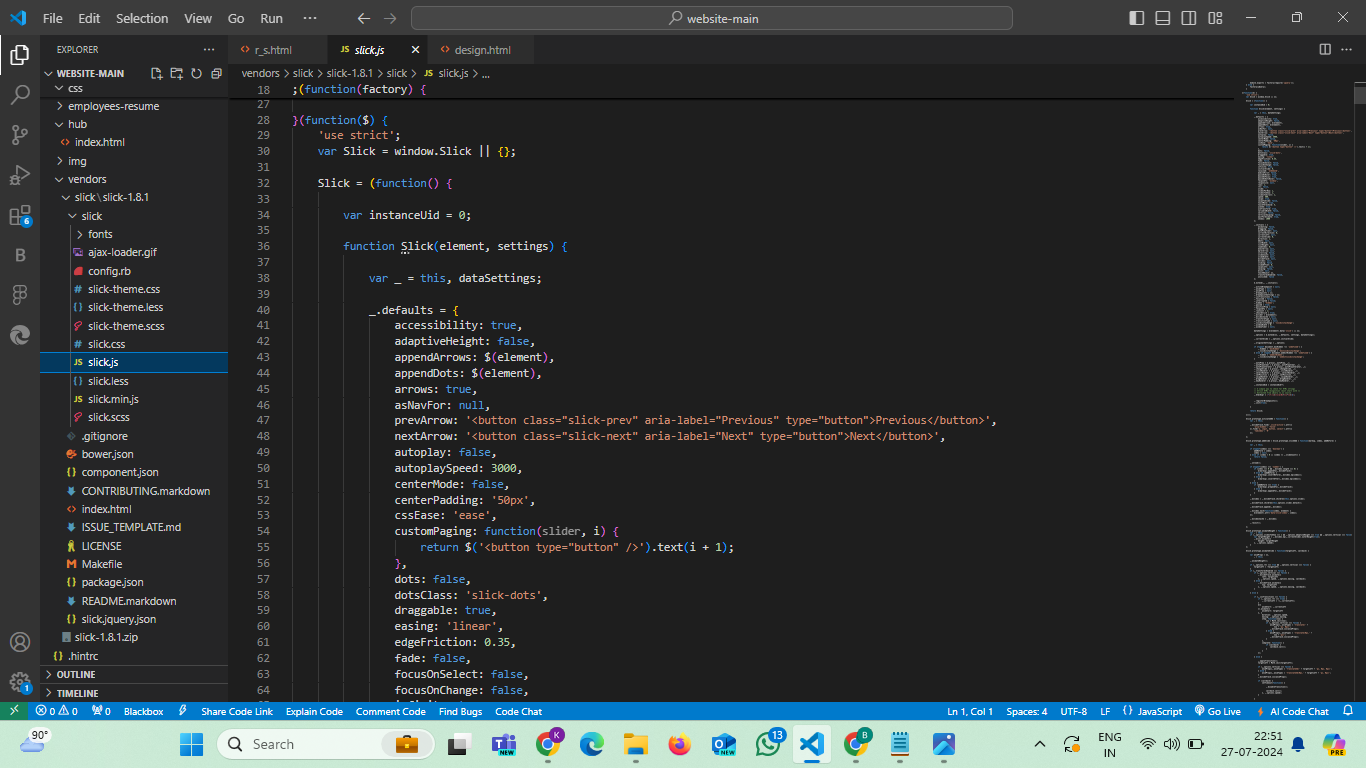1366x768 pixels.
Task: Click the Split Editor Right icon
Action: point(1325,49)
